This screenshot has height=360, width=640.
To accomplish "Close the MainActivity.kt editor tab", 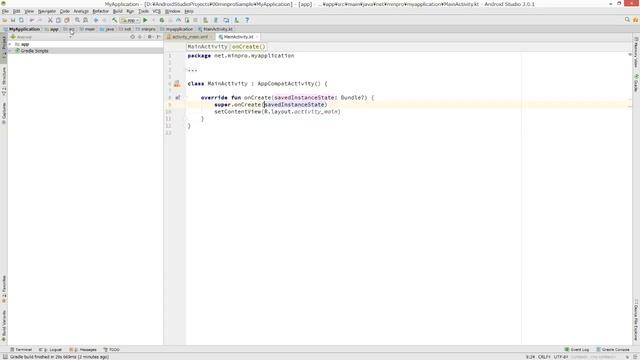I will click(x=257, y=37).
